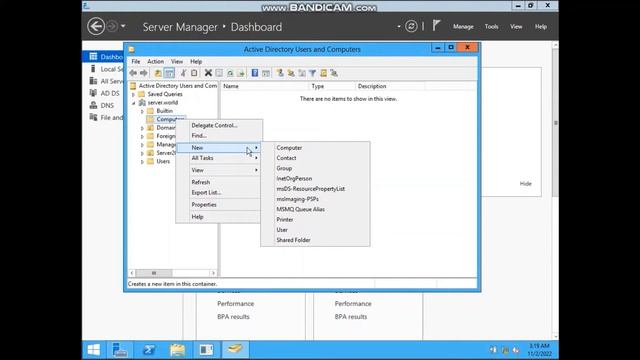This screenshot has width=640, height=360.
Task: Open the File menu in ADUC
Action: (136, 61)
